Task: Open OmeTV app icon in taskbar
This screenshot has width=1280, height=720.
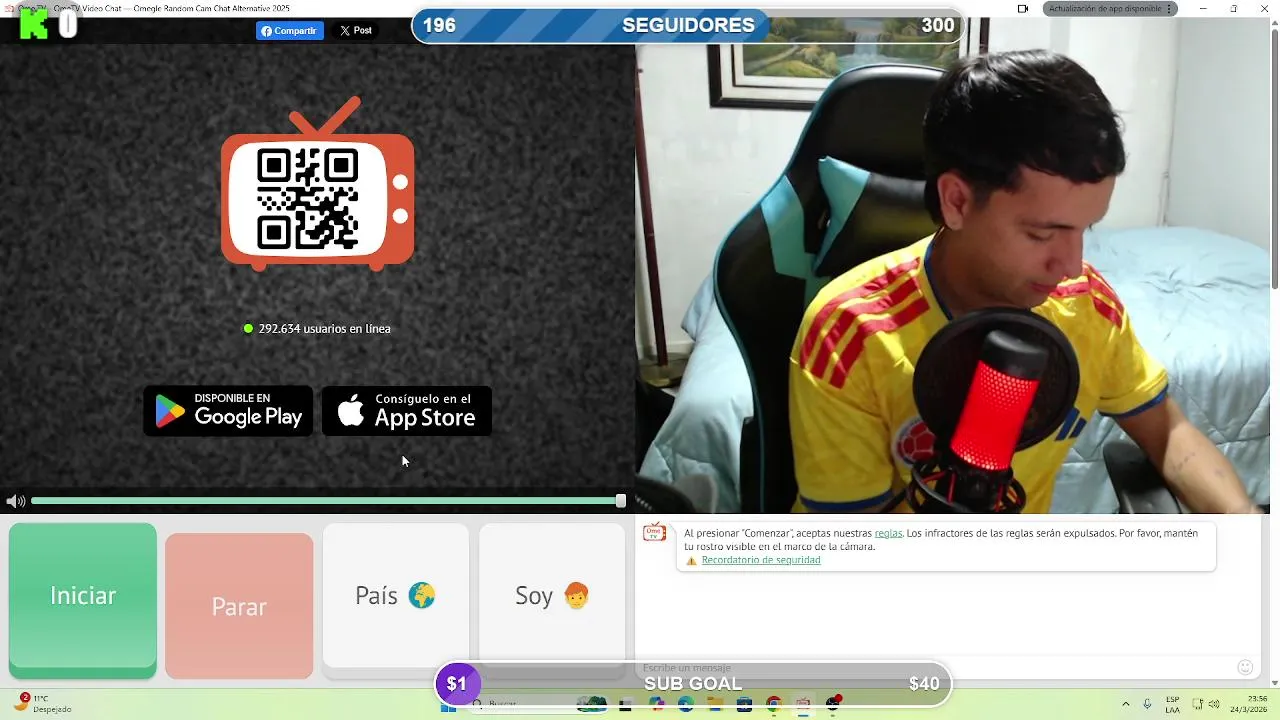Action: pyautogui.click(x=802, y=705)
